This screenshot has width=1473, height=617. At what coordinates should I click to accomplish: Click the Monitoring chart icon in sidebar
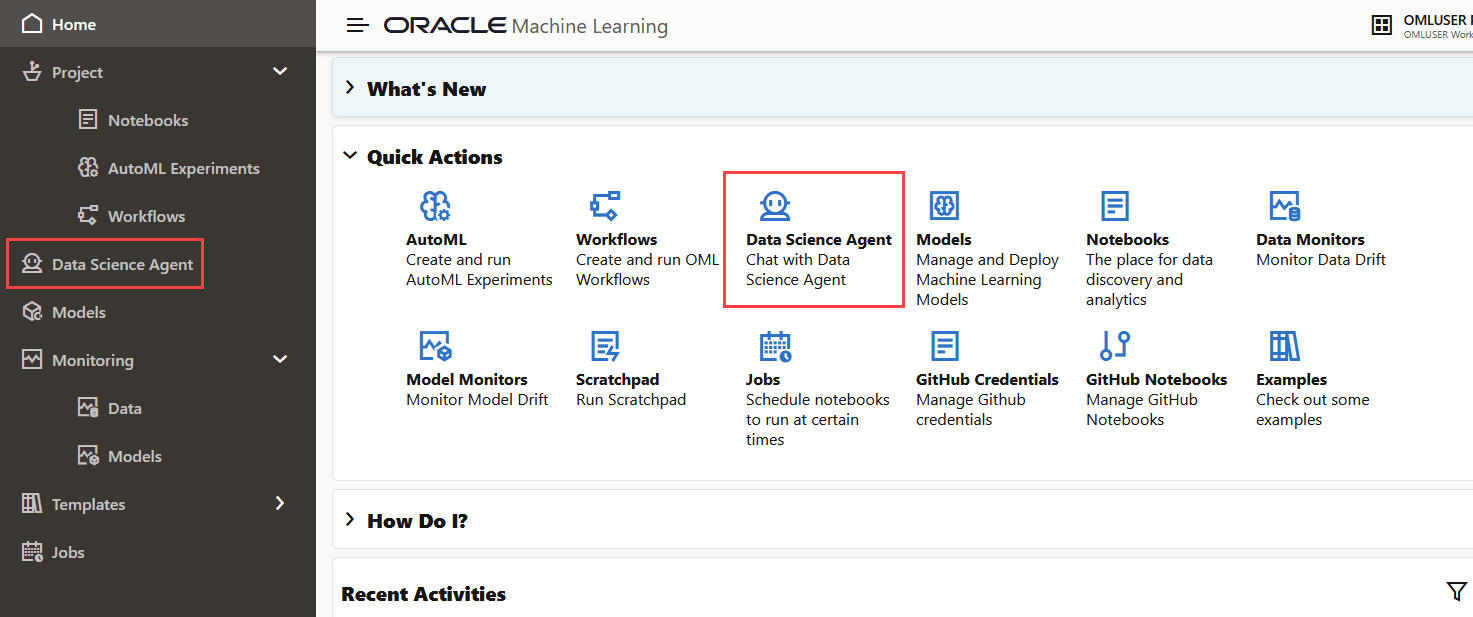tap(32, 360)
